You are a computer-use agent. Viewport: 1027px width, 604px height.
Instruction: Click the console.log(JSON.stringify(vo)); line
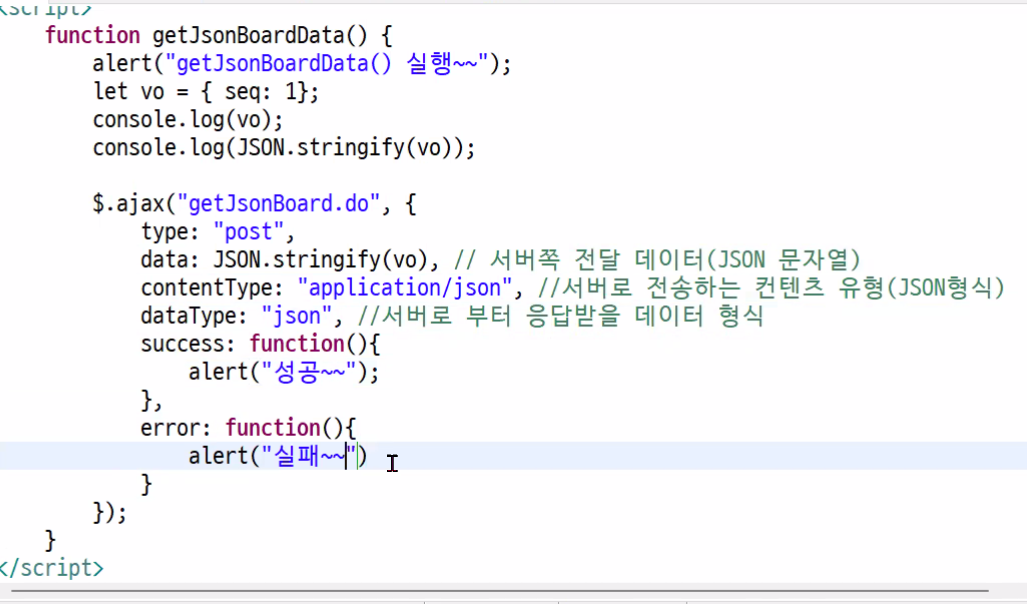click(x=284, y=148)
